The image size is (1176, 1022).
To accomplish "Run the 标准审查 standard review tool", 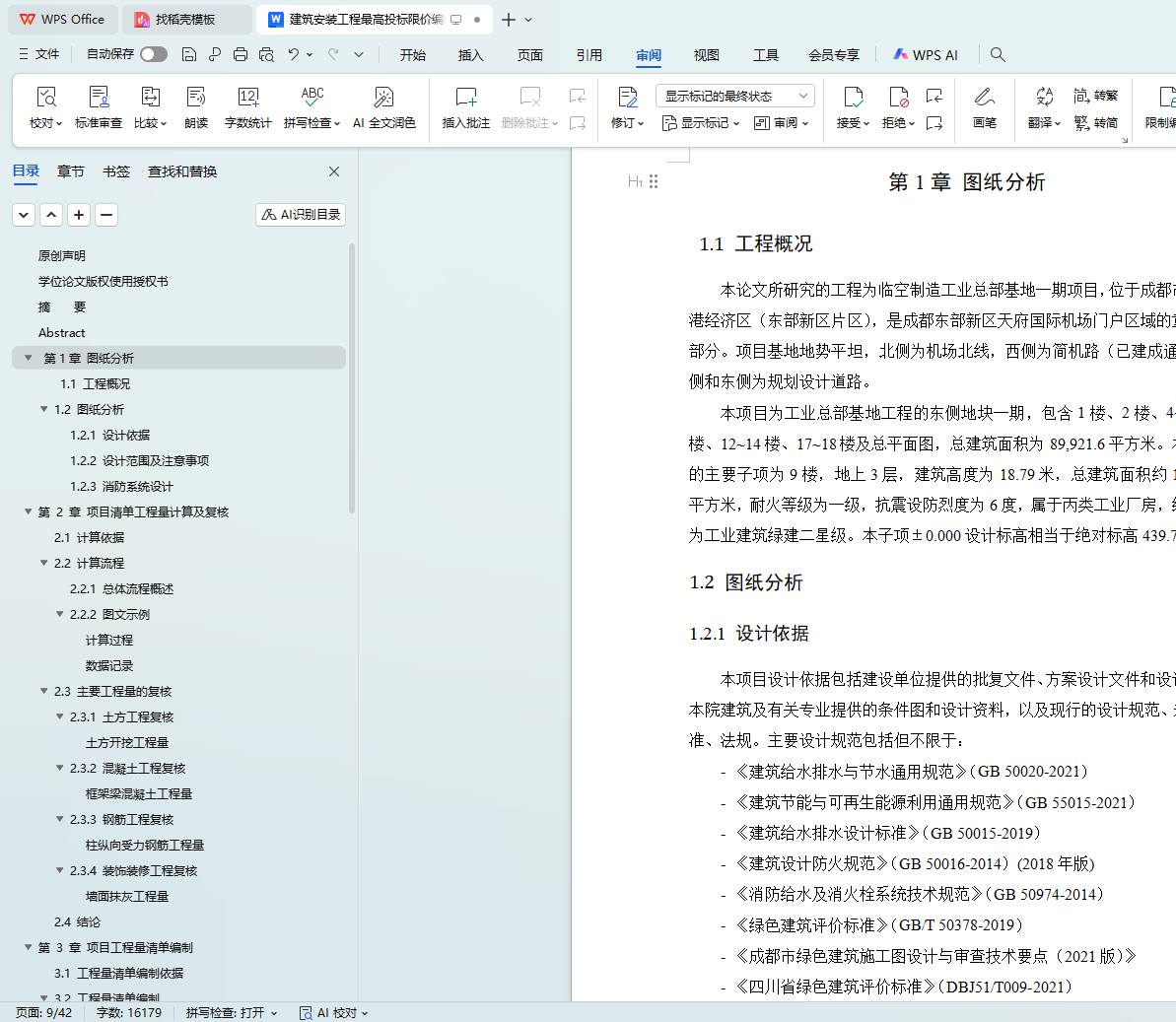I will coord(99,98).
